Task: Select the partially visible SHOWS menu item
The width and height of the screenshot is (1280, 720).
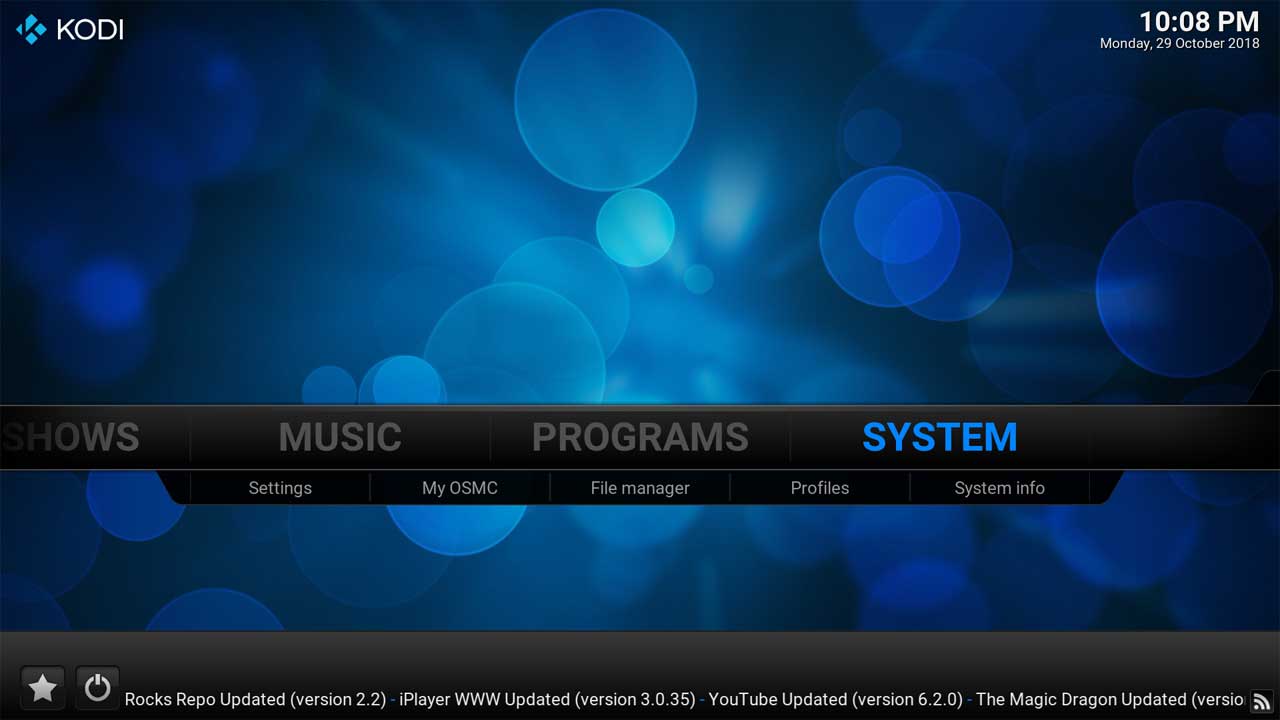Action: (x=70, y=437)
